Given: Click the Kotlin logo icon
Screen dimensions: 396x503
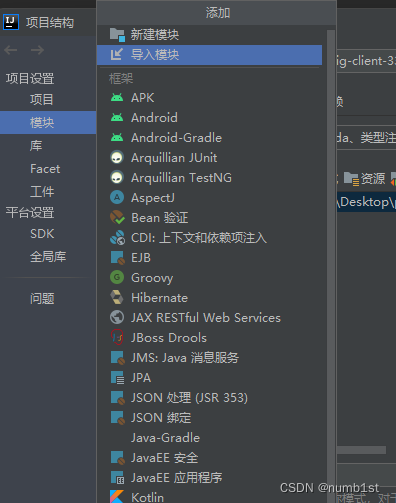Looking at the screenshot, I should tap(117, 496).
